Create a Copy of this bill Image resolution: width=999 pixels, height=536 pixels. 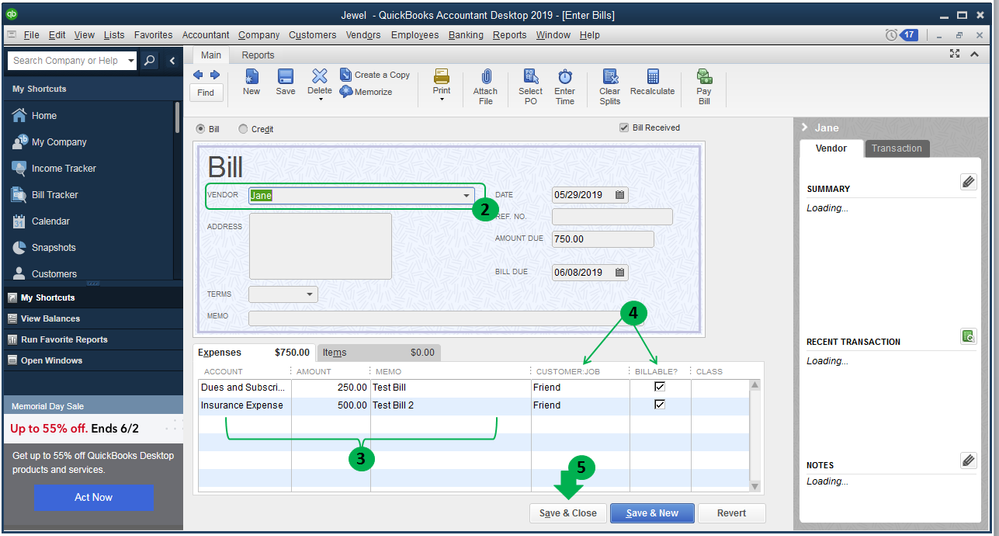[x=375, y=75]
